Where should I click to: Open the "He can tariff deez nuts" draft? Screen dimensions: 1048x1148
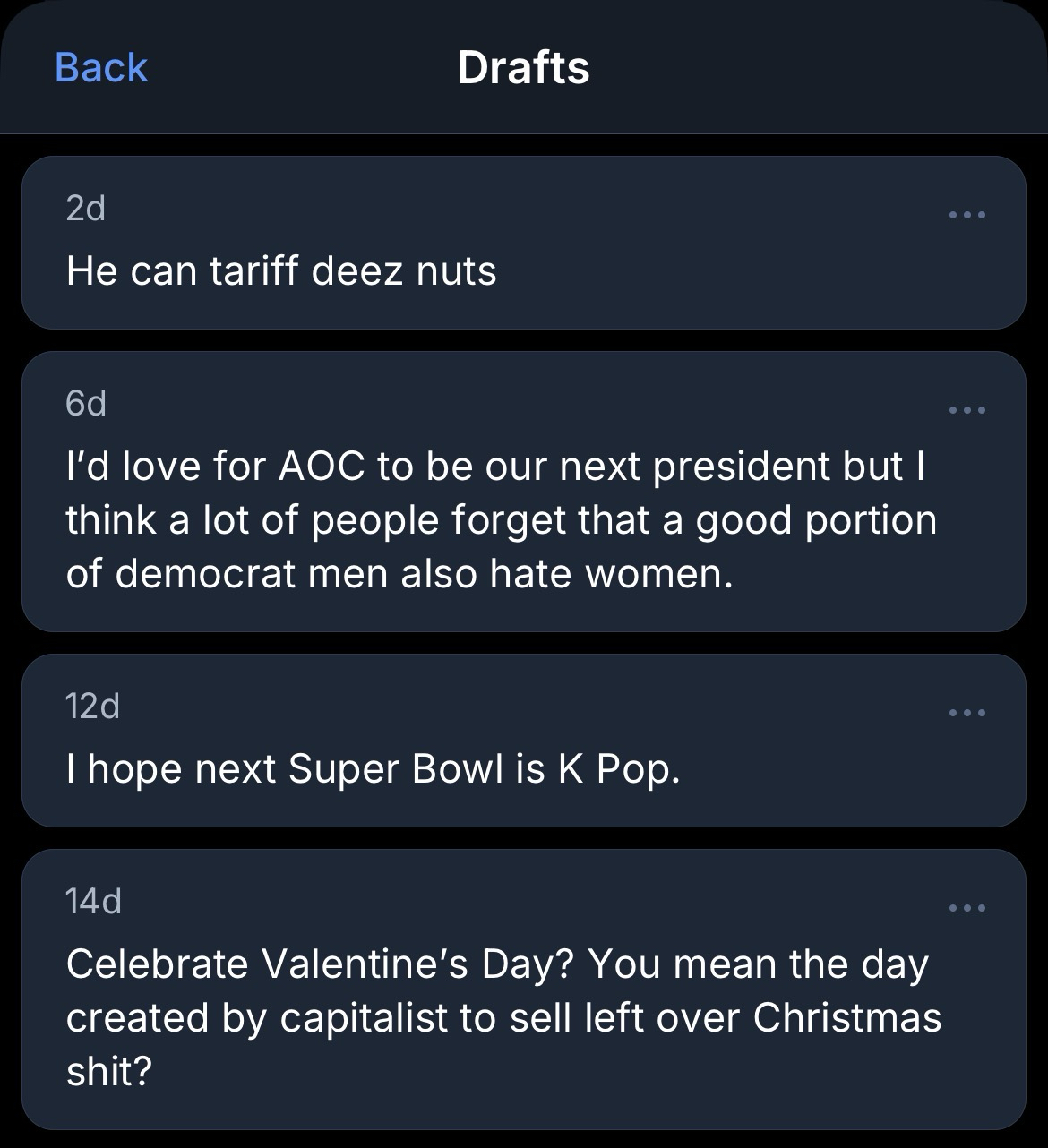pyautogui.click(x=281, y=270)
